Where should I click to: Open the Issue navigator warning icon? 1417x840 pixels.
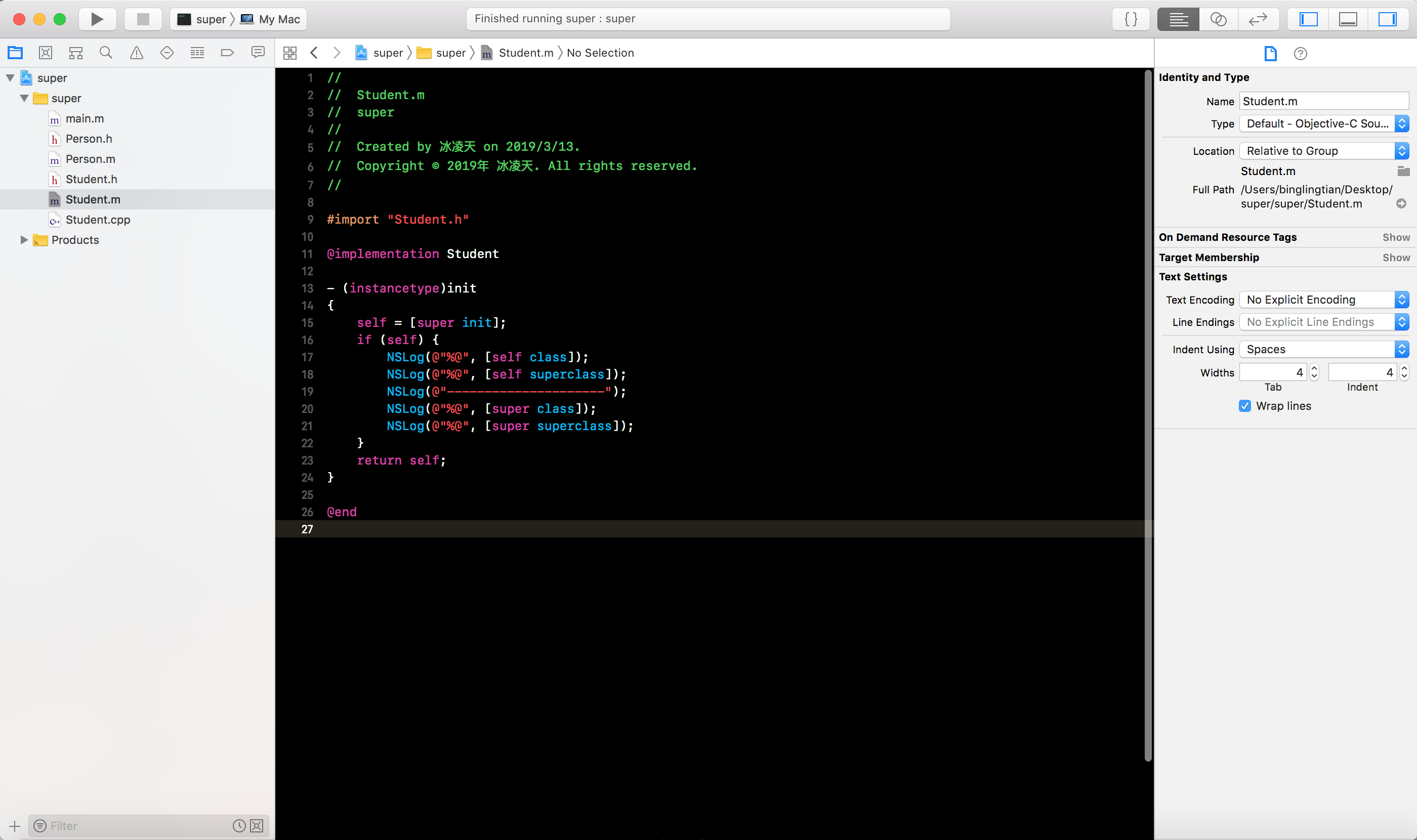tap(137, 53)
